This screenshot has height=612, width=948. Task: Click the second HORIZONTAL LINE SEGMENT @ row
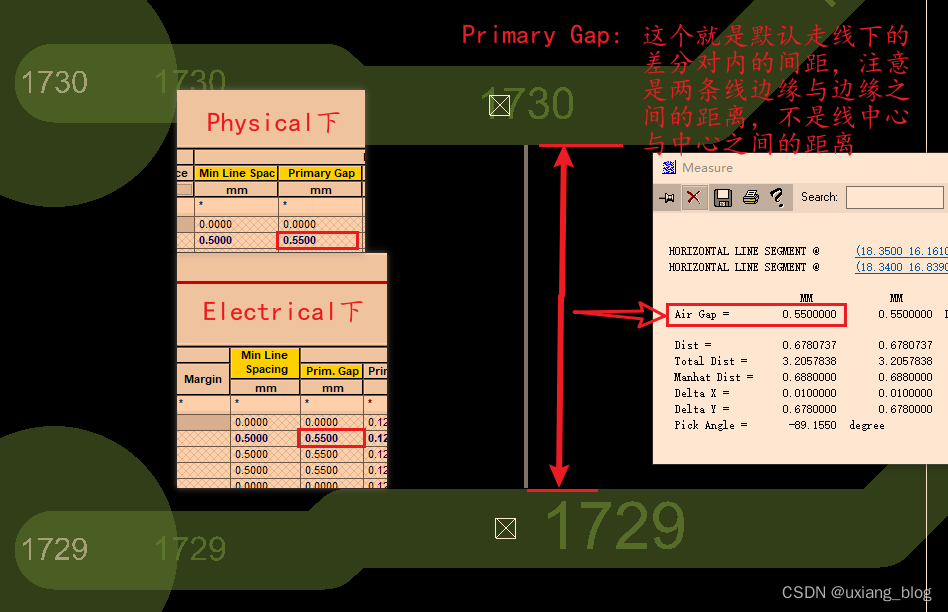coord(744,267)
